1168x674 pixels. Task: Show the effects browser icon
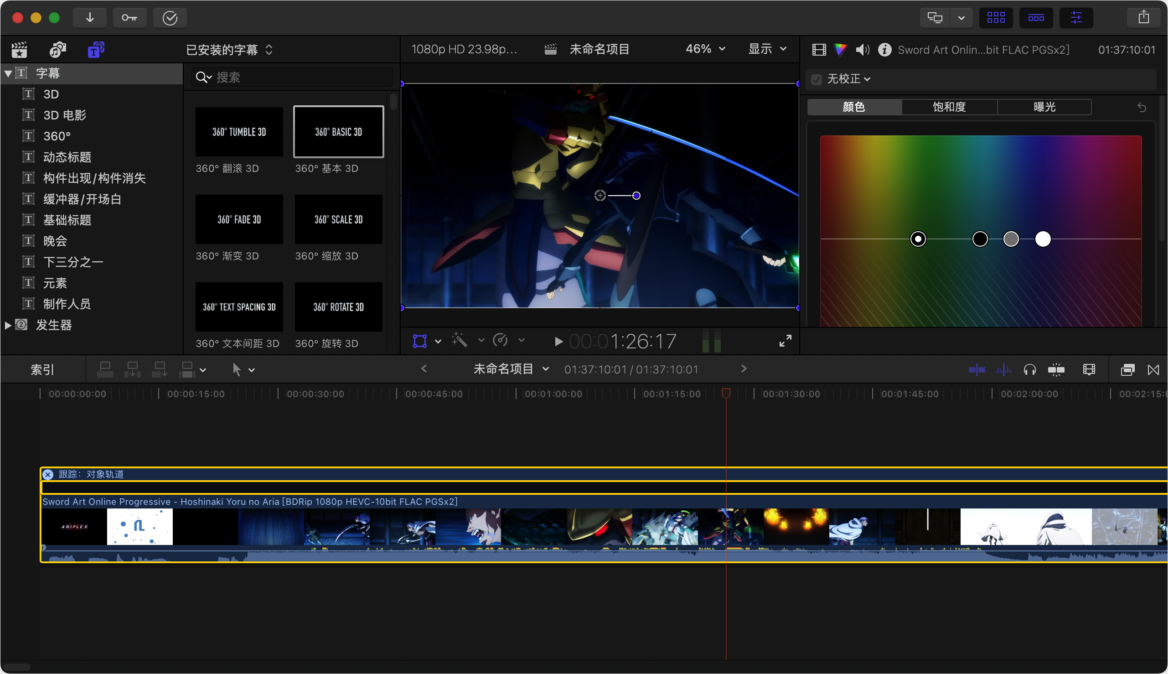(1127, 369)
